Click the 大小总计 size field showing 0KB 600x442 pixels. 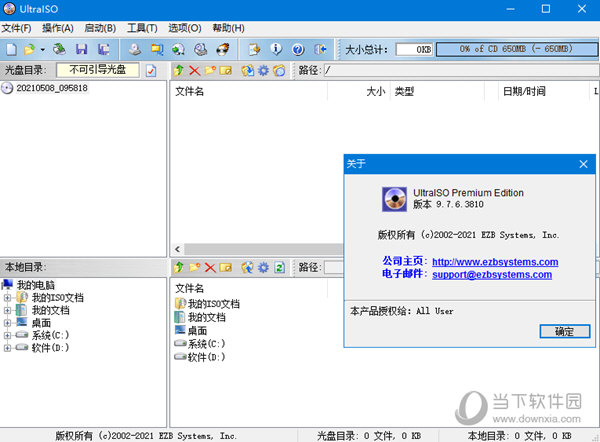pyautogui.click(x=414, y=49)
